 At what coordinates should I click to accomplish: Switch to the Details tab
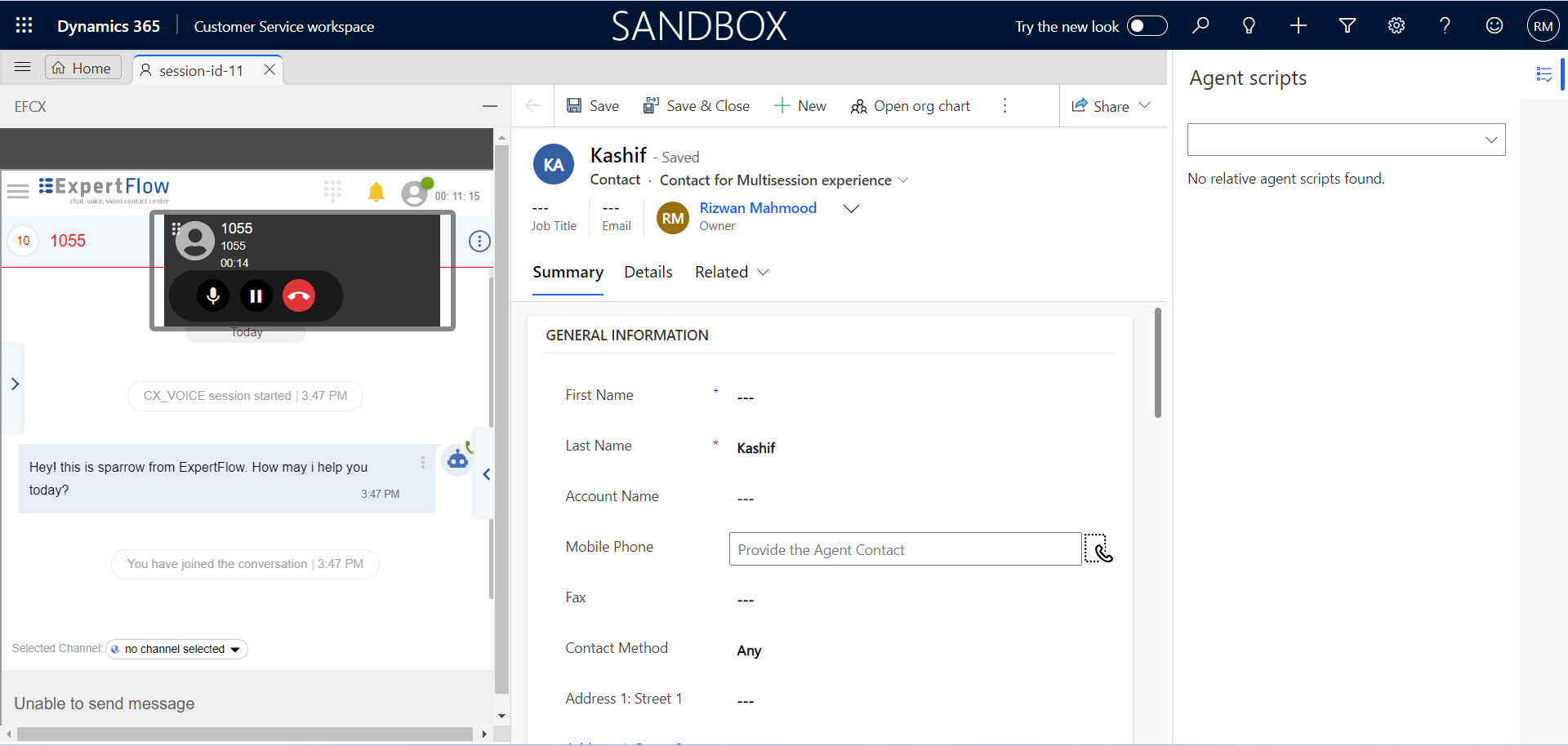[x=648, y=272]
